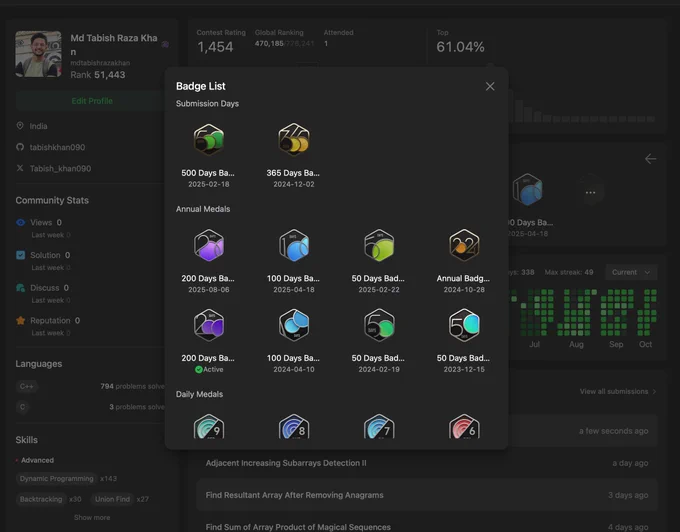Select daily medal numbered 9
This screenshot has height=532, width=680.
tap(209, 426)
